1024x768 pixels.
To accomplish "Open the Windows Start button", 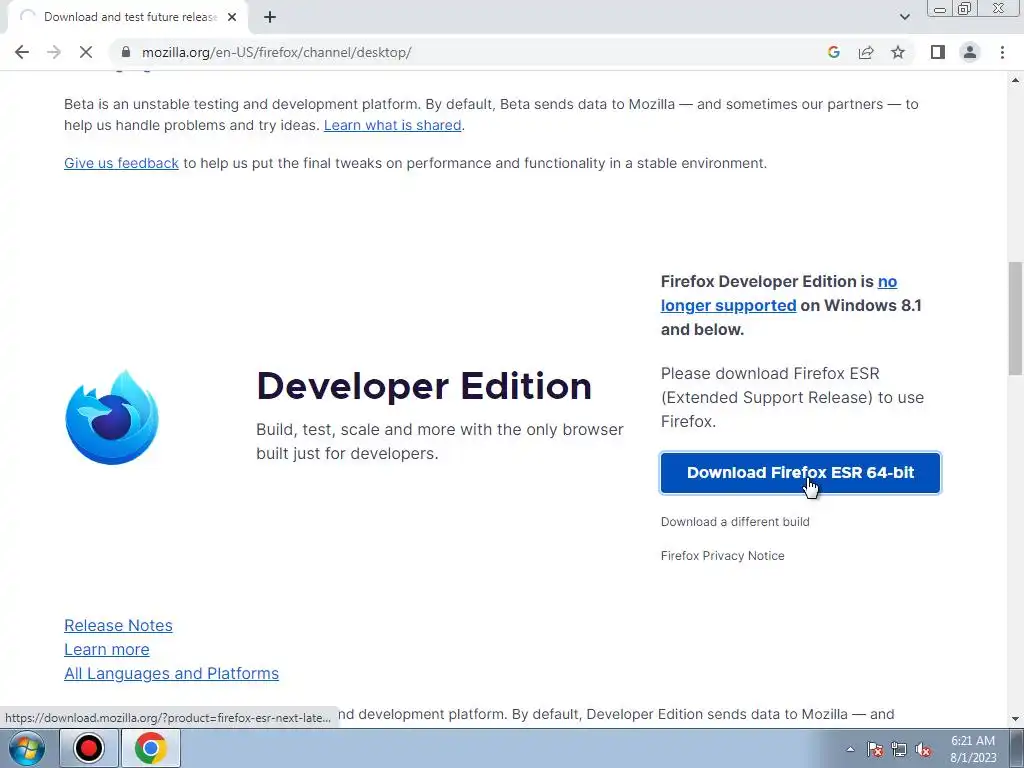I will click(26, 748).
